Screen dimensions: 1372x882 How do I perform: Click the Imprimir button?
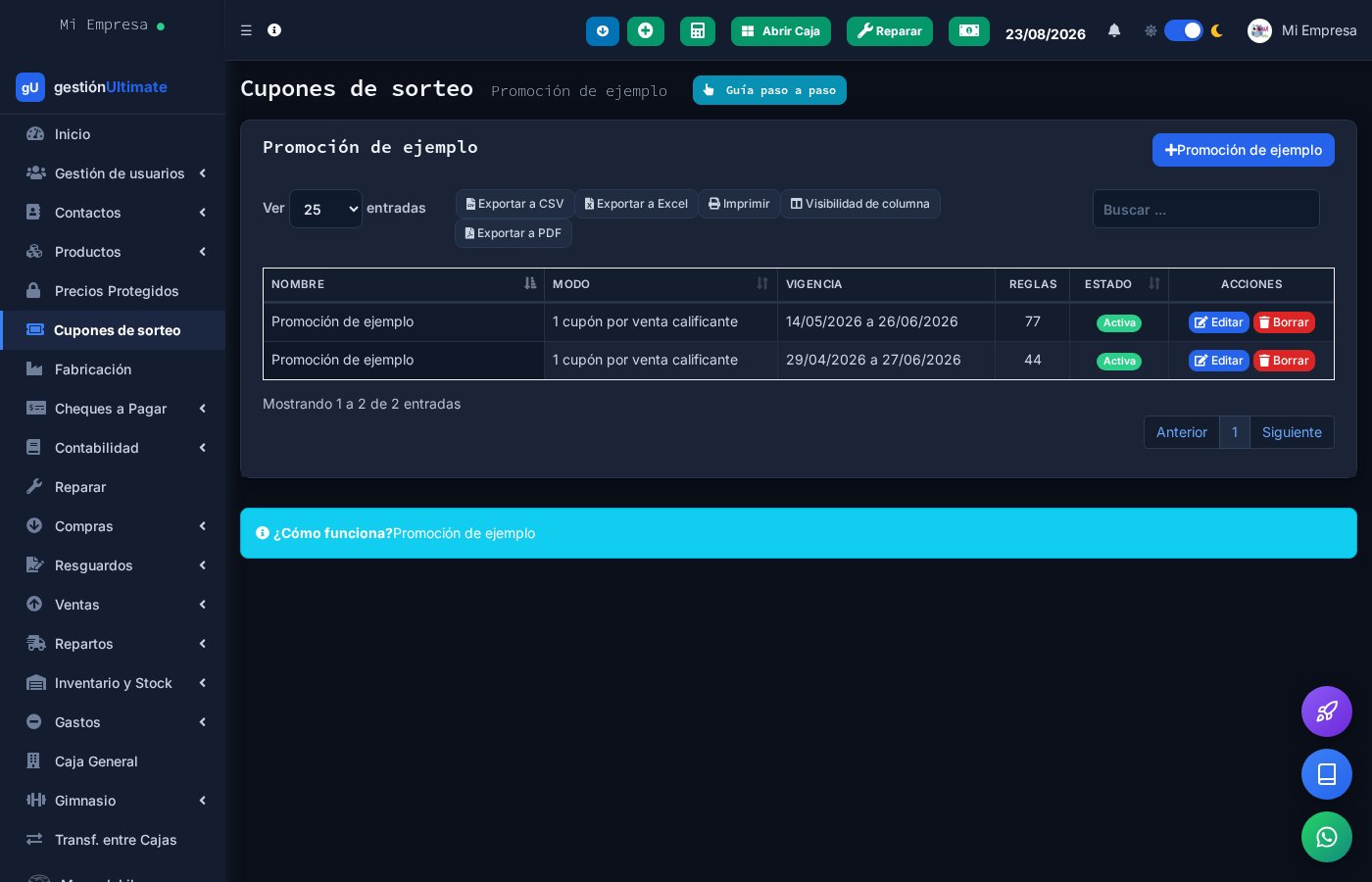tap(740, 204)
